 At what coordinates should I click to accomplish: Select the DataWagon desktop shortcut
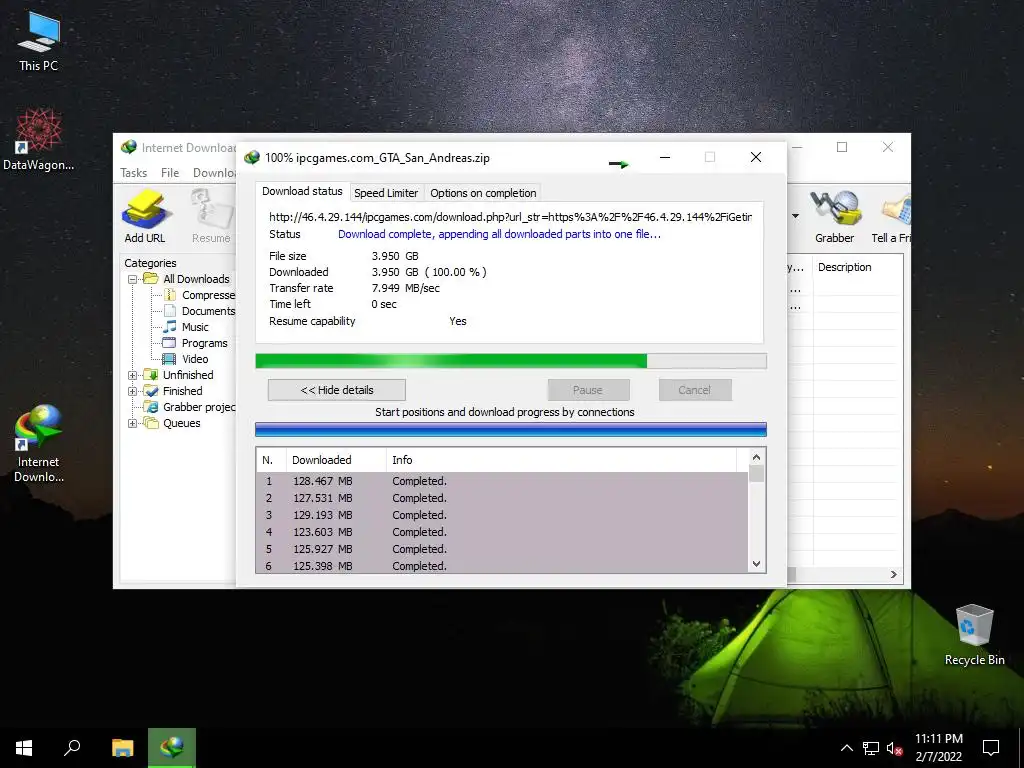39,140
